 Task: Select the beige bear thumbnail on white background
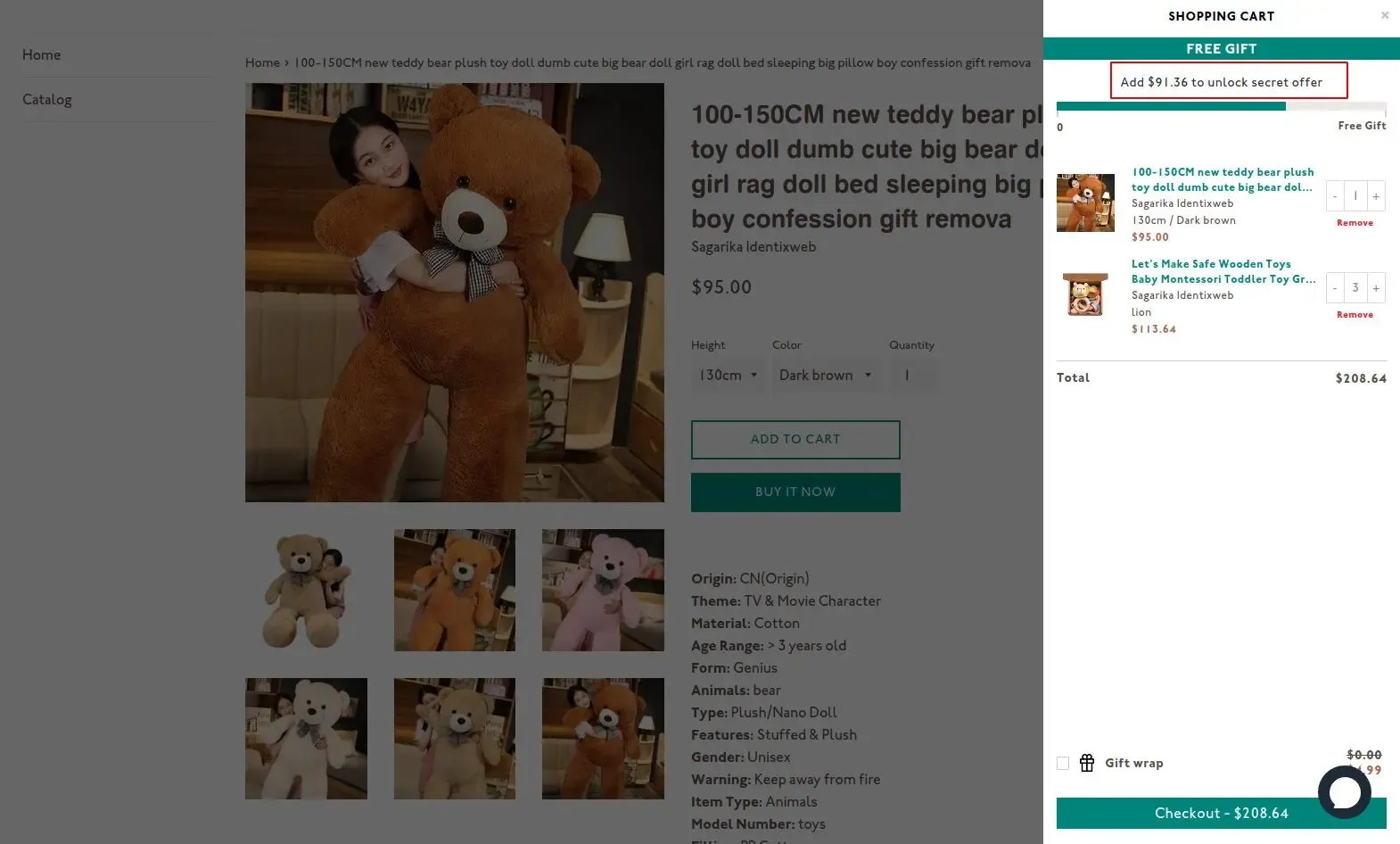pyautogui.click(x=306, y=590)
